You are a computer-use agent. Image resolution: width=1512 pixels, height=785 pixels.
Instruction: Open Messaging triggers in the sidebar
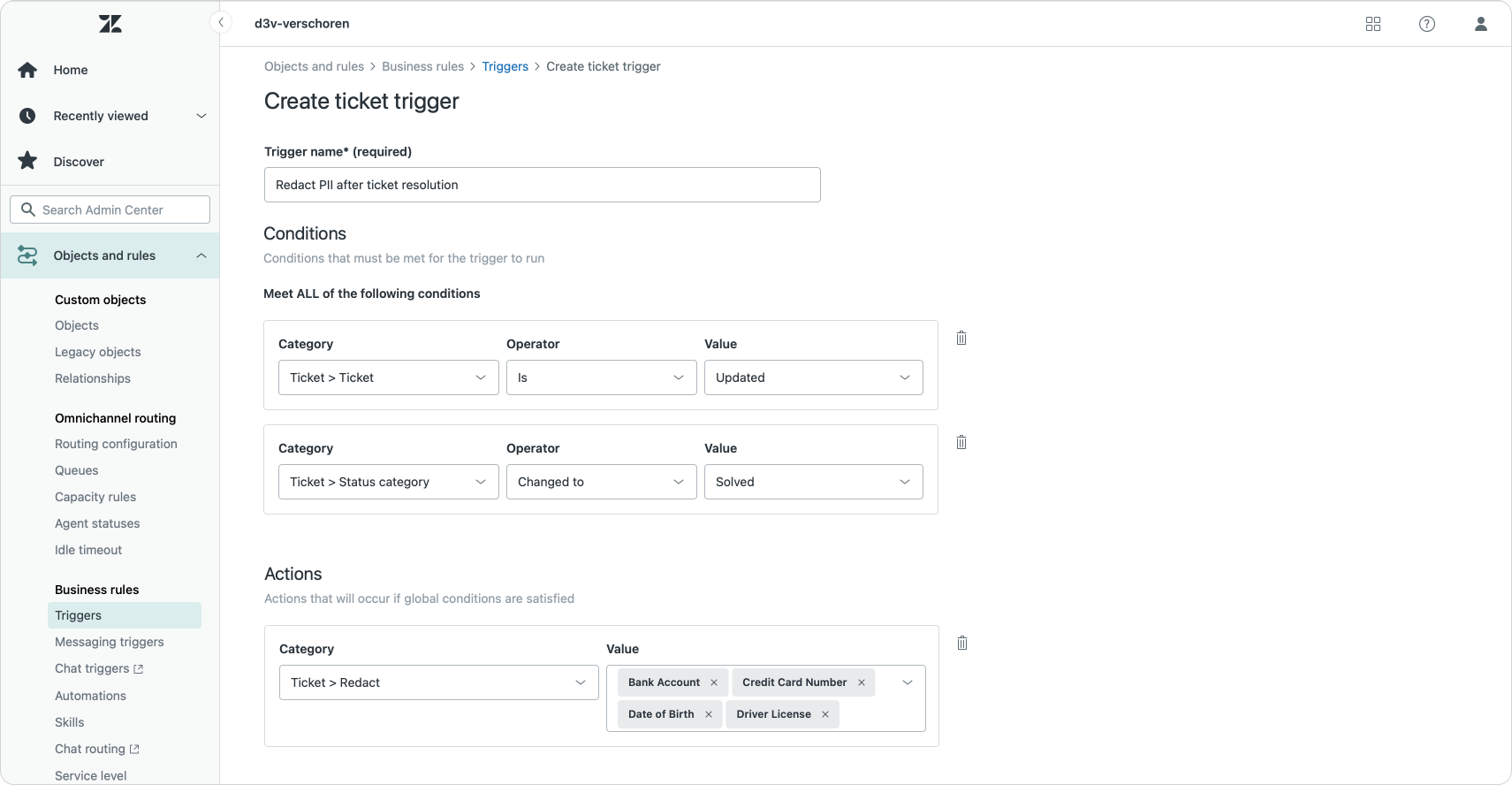click(x=110, y=642)
